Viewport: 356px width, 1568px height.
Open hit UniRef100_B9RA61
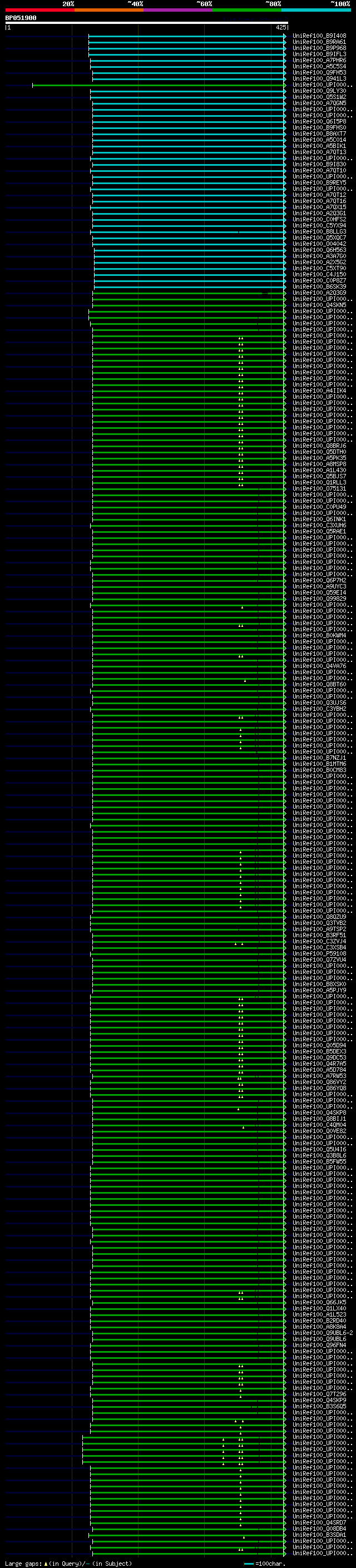(x=319, y=42)
